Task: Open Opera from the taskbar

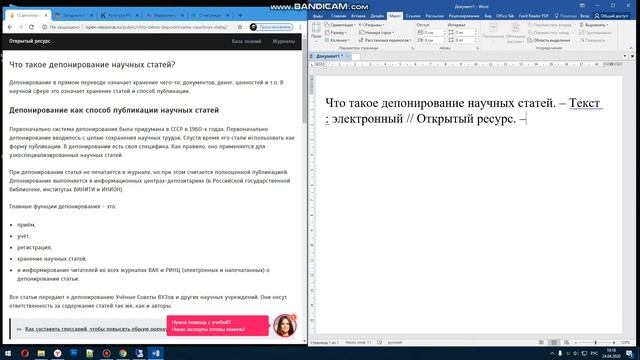Action: tap(25, 353)
